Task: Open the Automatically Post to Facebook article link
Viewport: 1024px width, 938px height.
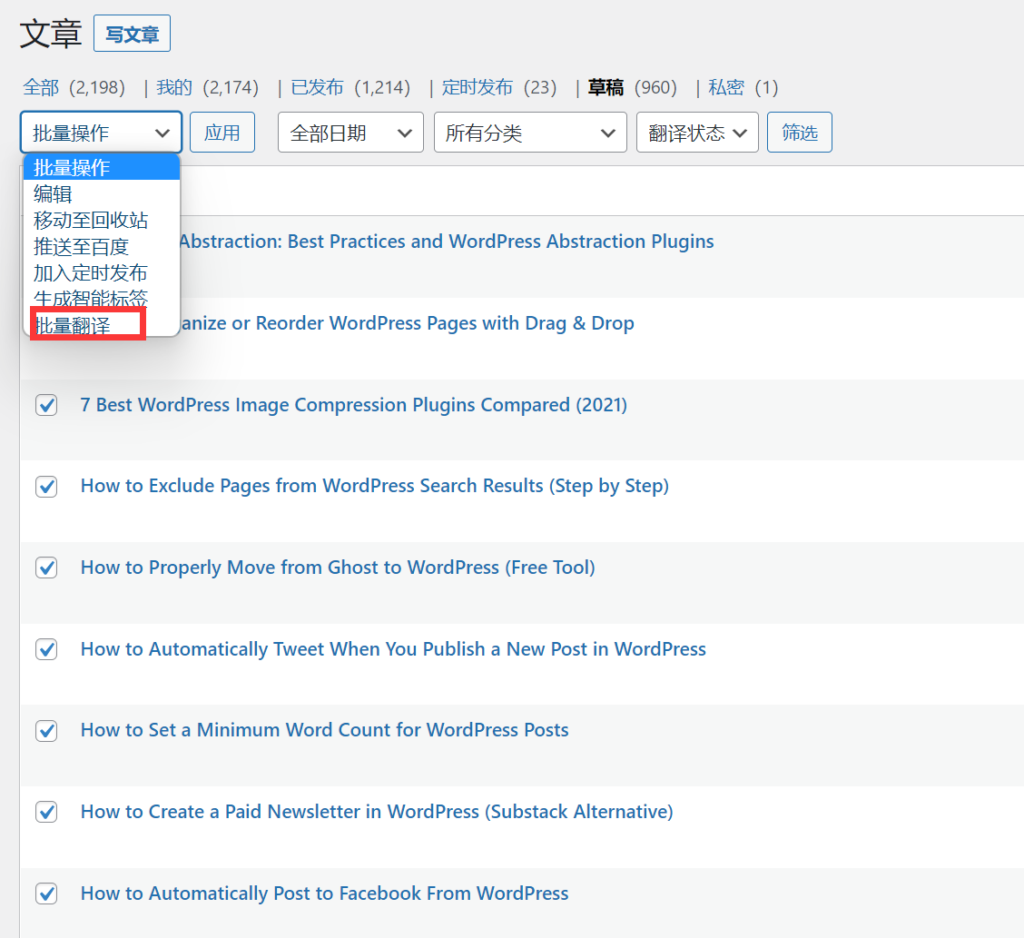Action: pos(324,893)
